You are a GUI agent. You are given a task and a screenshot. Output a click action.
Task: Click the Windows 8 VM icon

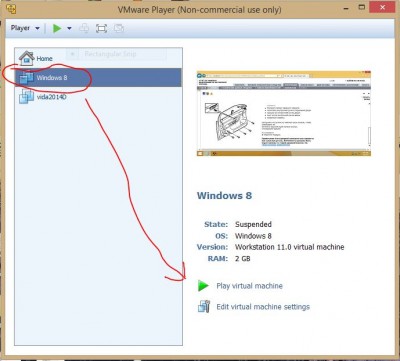pyautogui.click(x=26, y=77)
